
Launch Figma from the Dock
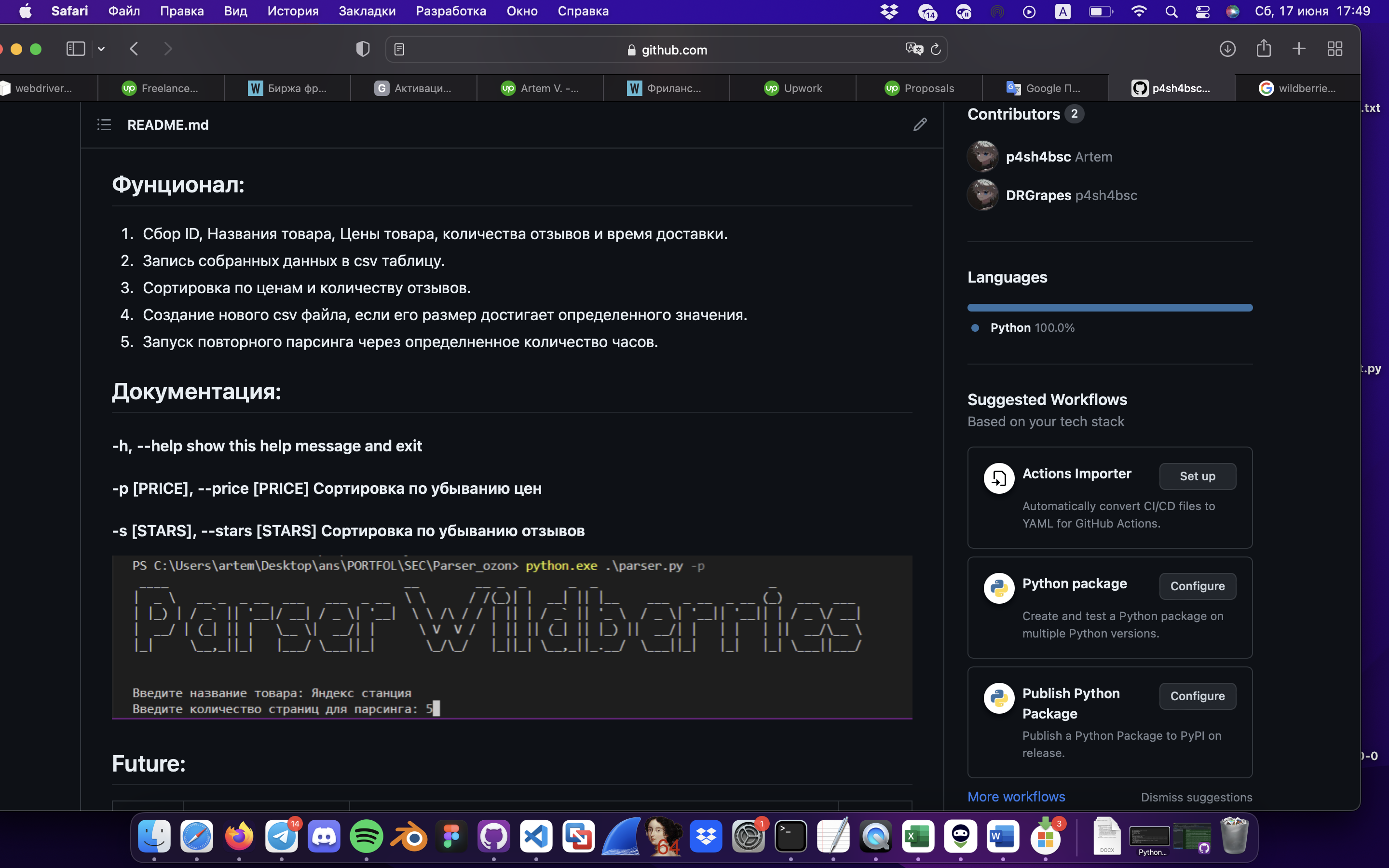(451, 836)
